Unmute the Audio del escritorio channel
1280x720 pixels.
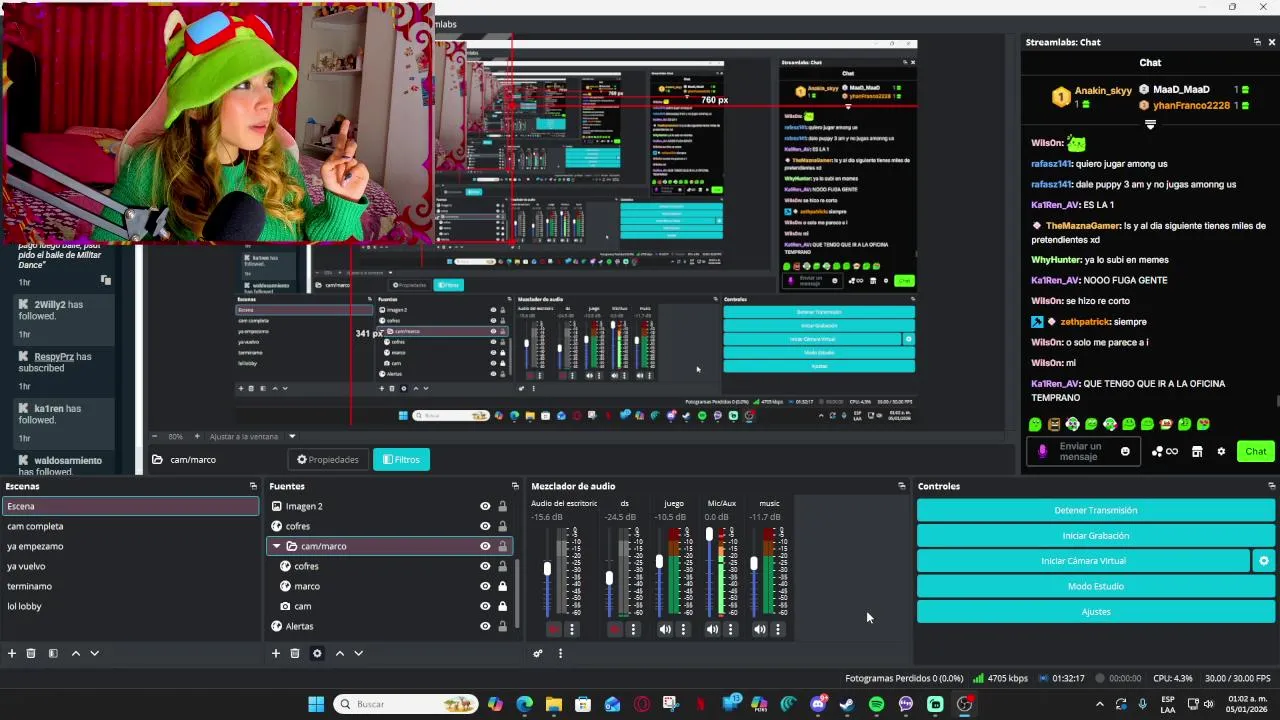click(554, 629)
